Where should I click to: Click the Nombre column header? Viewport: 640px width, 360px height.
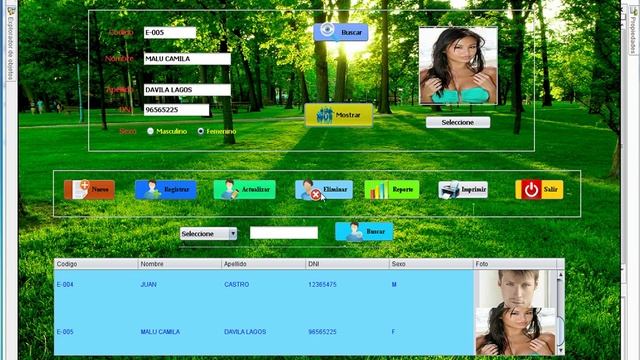(x=180, y=264)
